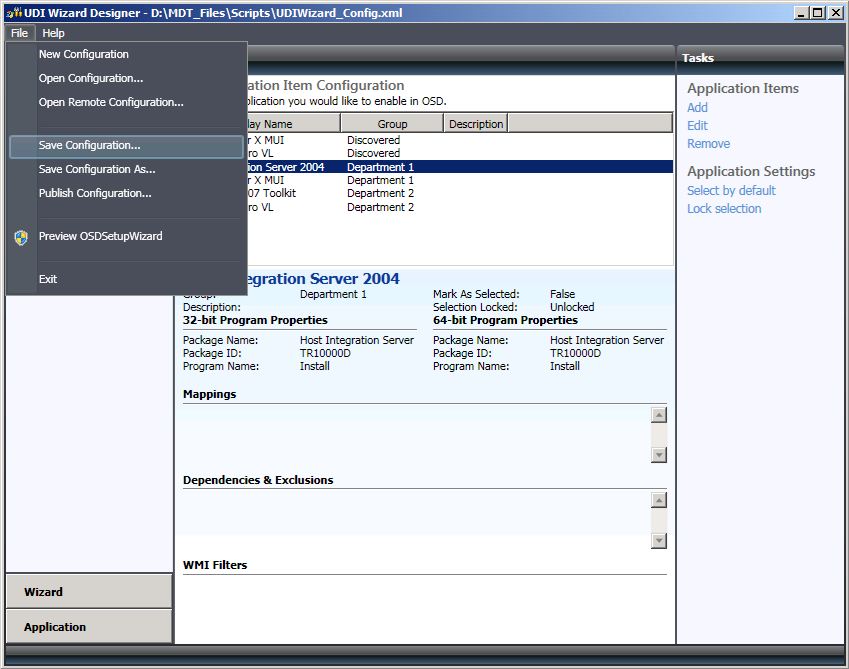Select Open Configuration... menu entry
This screenshot has width=849, height=669.
[91, 78]
